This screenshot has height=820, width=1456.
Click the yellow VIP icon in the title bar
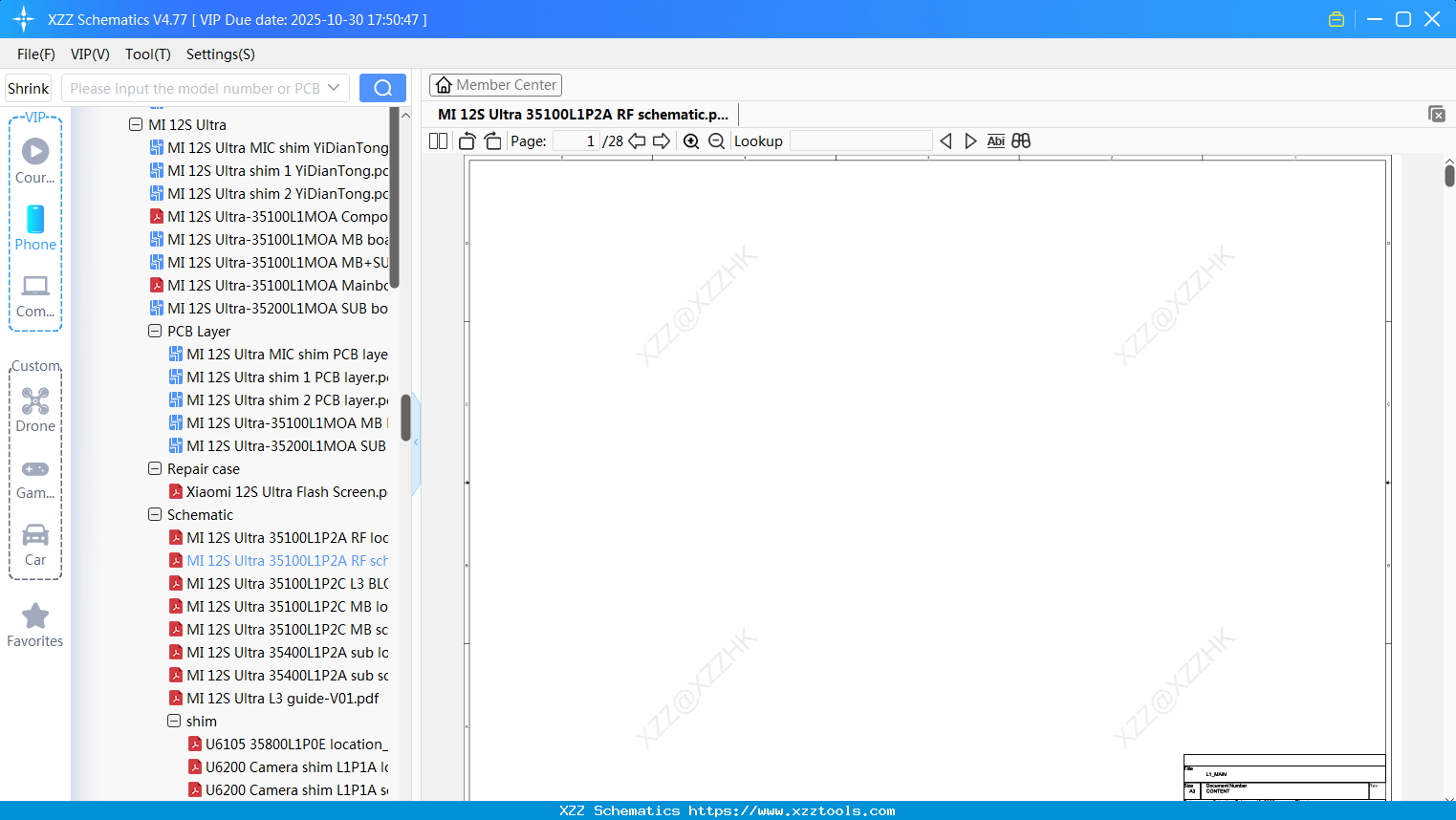1336,19
